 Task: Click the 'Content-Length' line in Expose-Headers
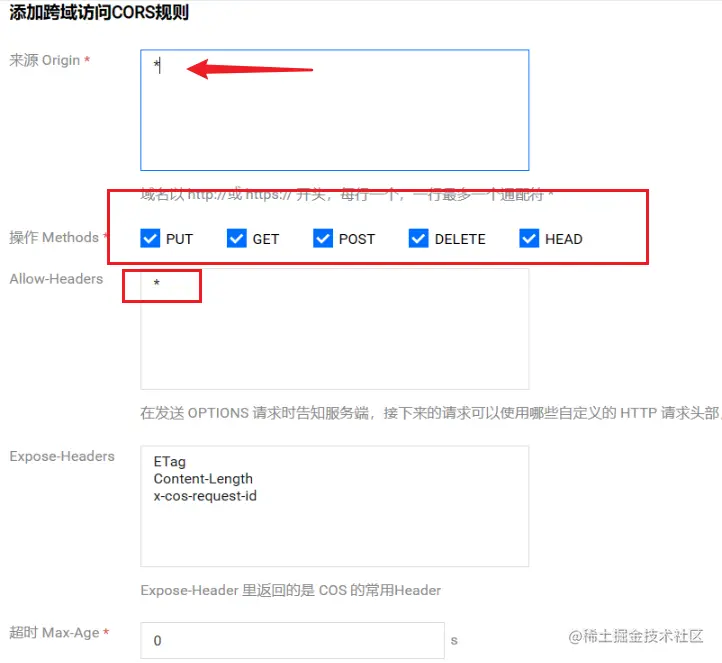[203, 479]
